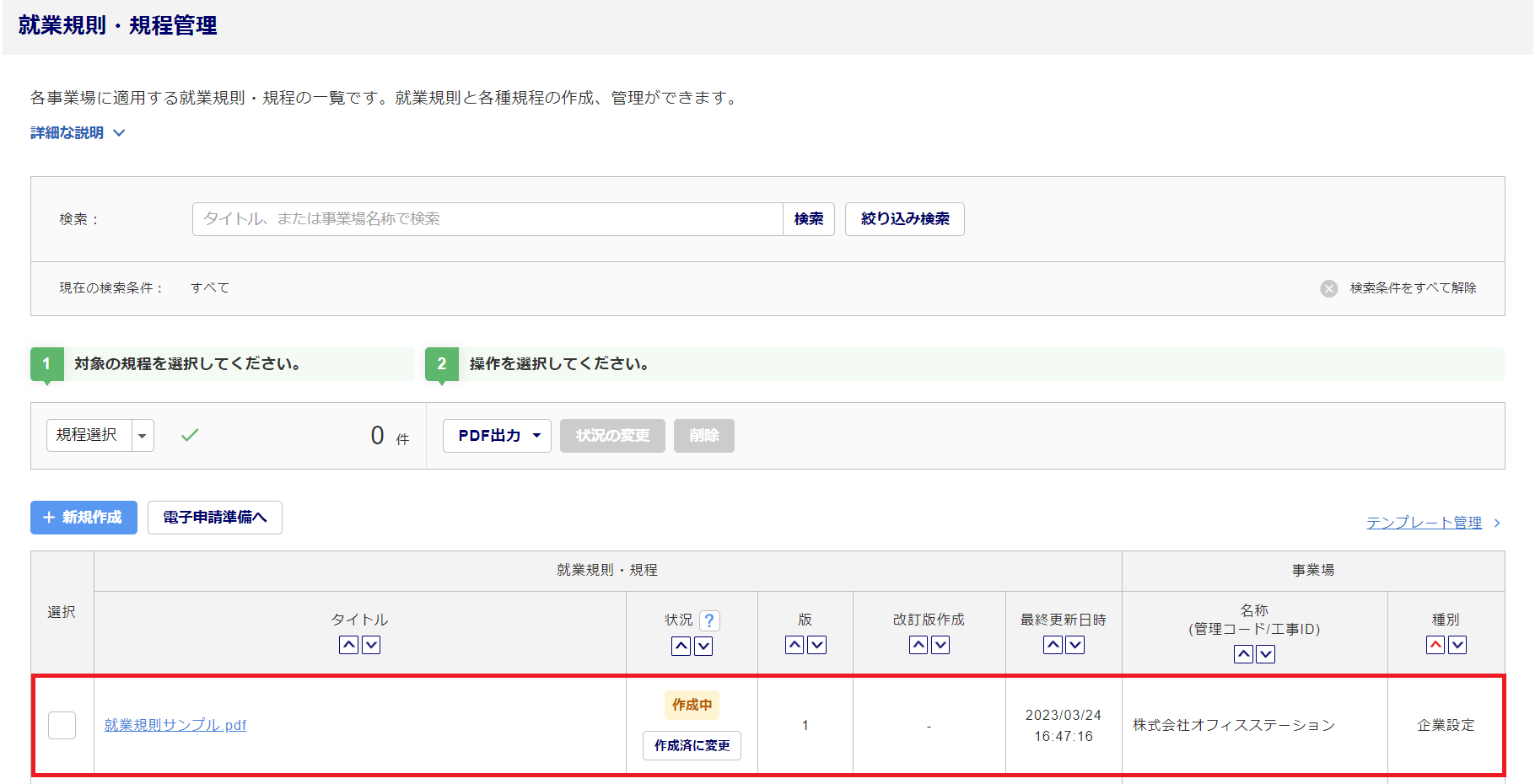Sort Title column descending with down arrow
Viewport: 1535px width, 784px height.
click(x=371, y=645)
